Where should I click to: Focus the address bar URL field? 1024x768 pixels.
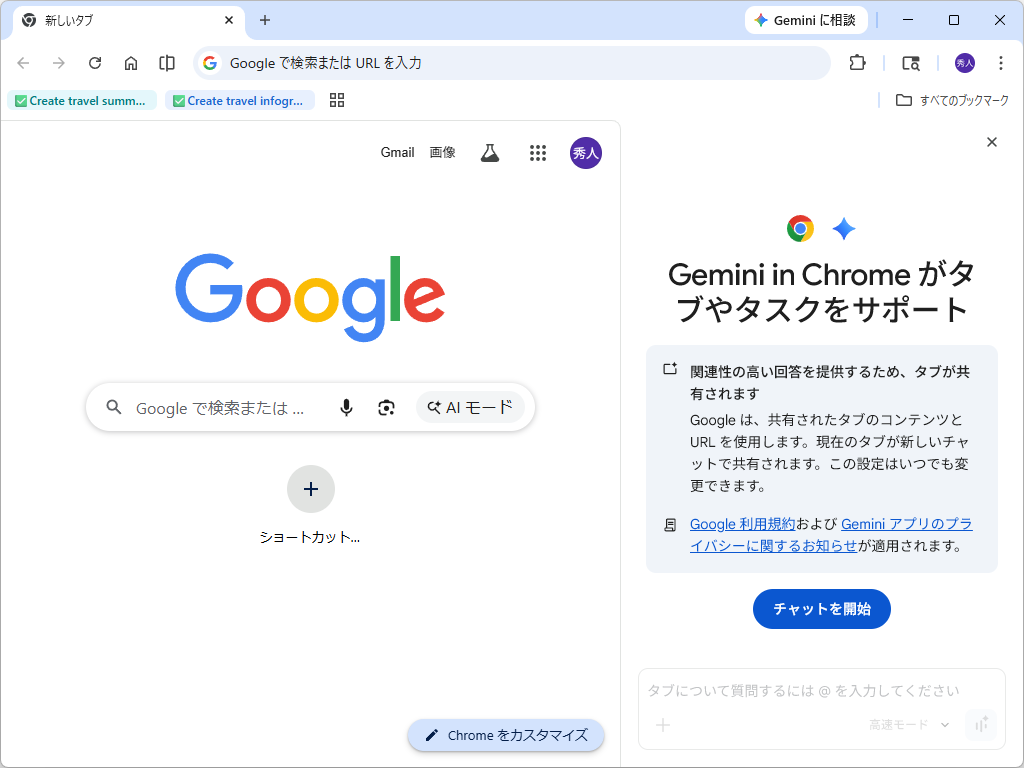pos(513,63)
